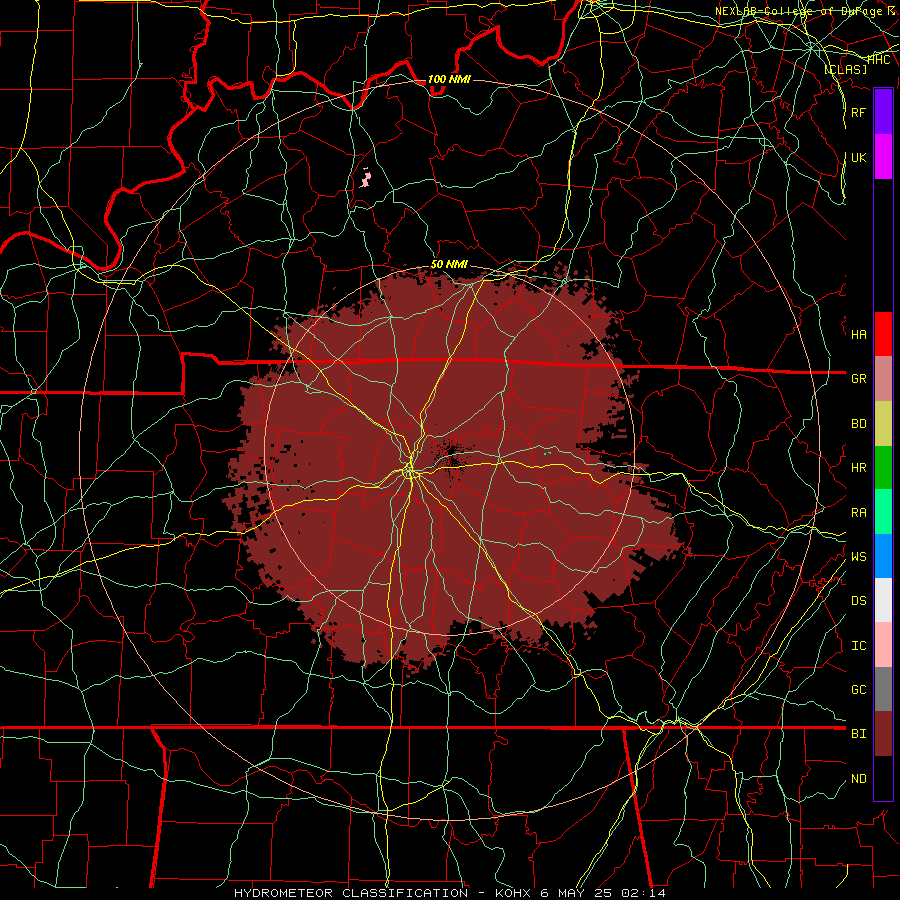Click the KOHX station identifier in caption

click(514, 893)
